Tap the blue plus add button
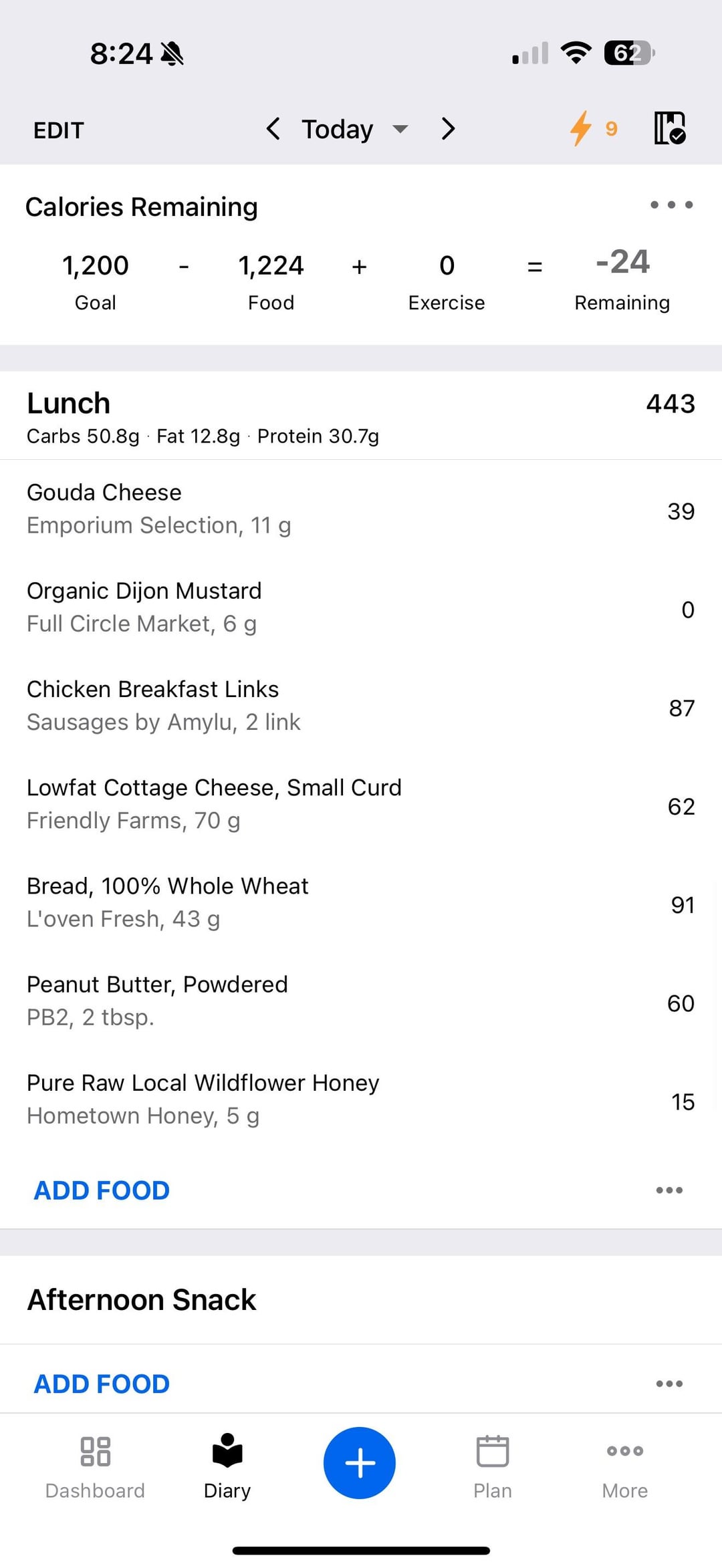Image resolution: width=722 pixels, height=1568 pixels. pos(360,1462)
